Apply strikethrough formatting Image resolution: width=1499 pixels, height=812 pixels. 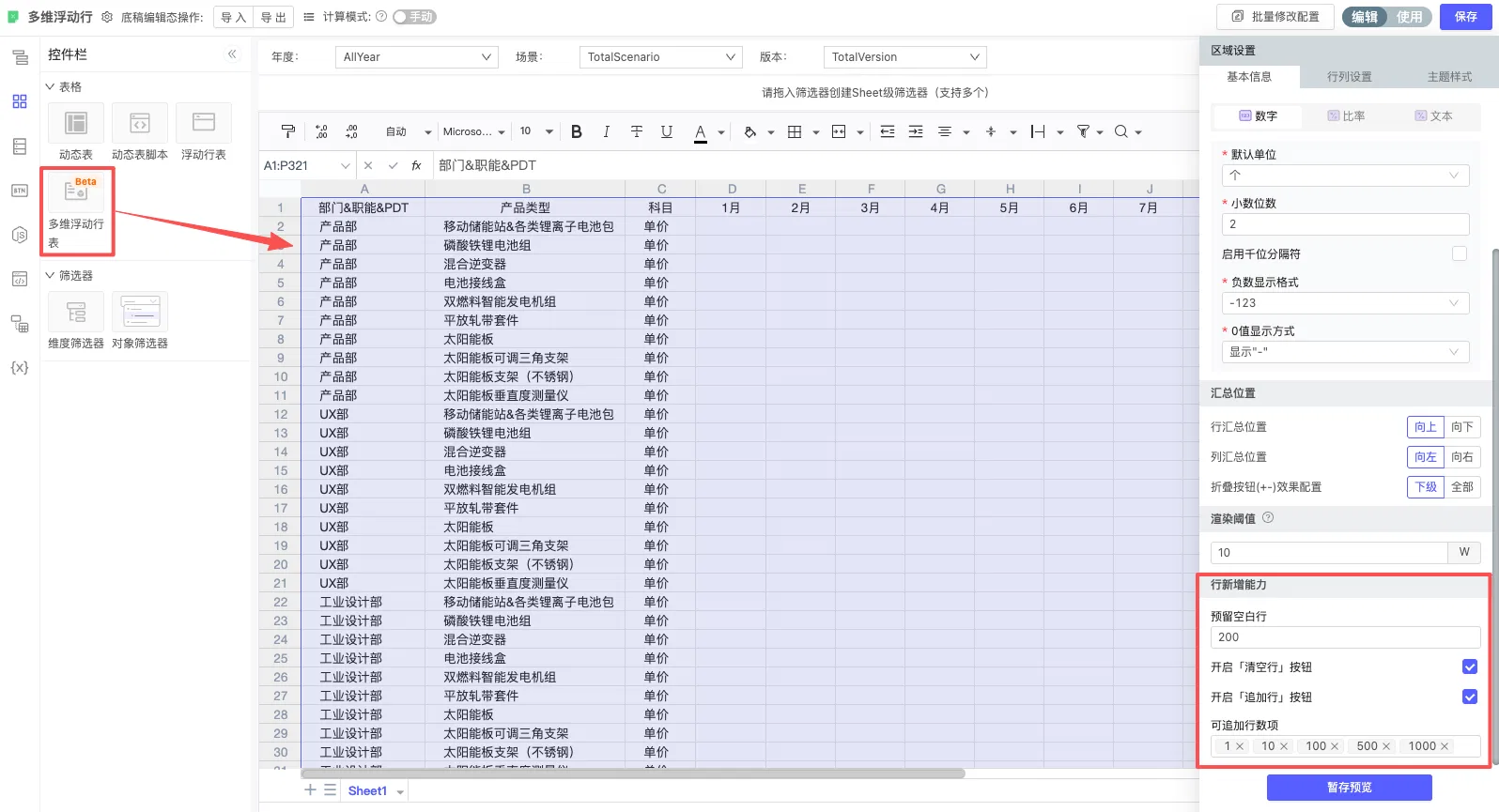[636, 131]
